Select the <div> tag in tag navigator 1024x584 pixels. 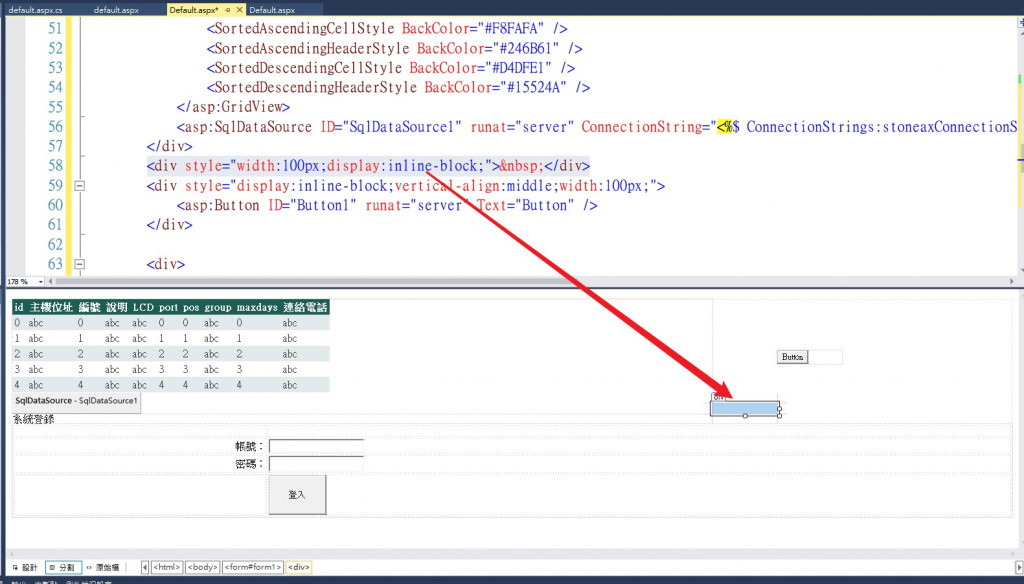click(x=298, y=567)
